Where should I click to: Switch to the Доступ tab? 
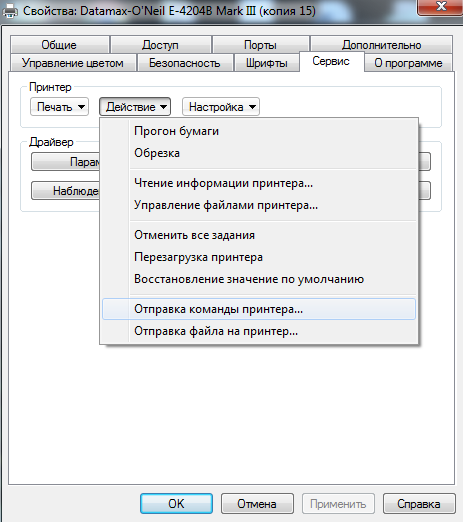click(x=160, y=45)
